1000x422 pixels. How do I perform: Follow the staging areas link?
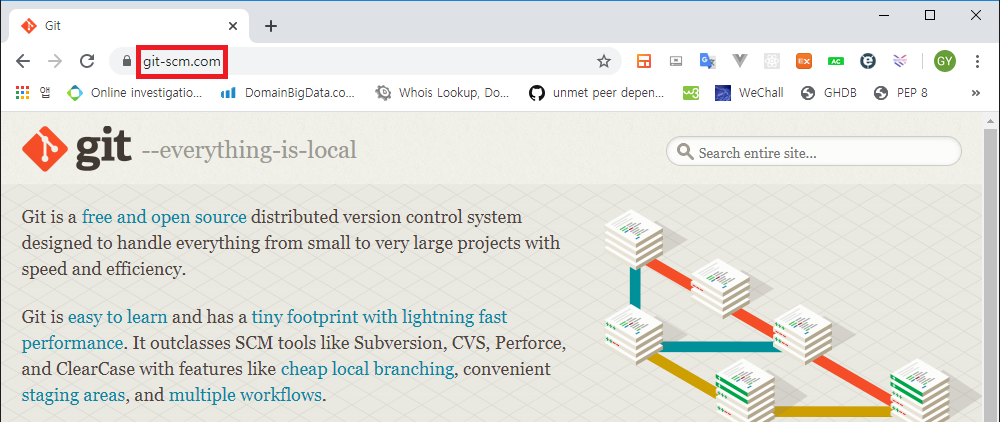[x=73, y=396]
